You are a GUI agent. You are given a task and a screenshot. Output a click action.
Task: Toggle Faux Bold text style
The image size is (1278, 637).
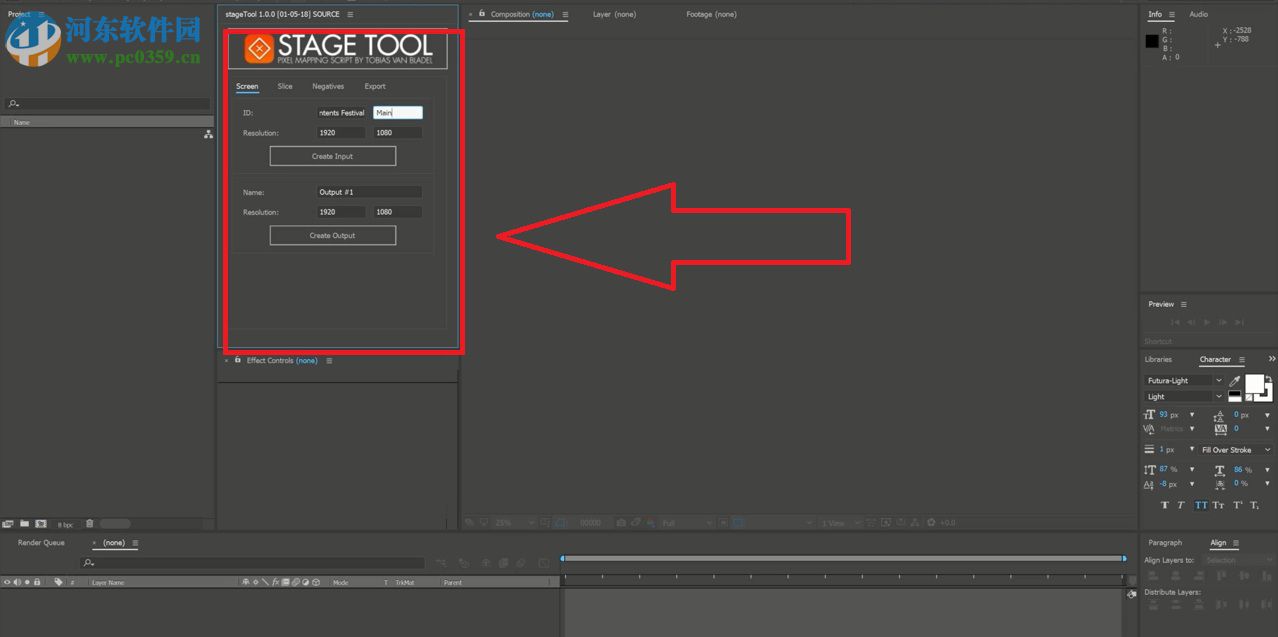coord(1165,505)
